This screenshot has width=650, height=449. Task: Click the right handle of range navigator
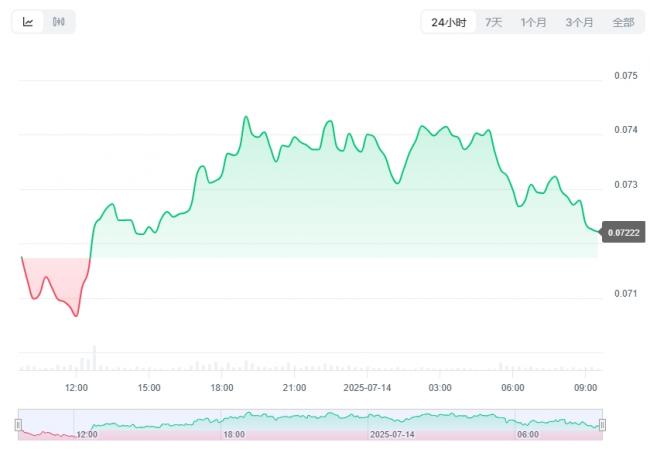tap(602, 425)
